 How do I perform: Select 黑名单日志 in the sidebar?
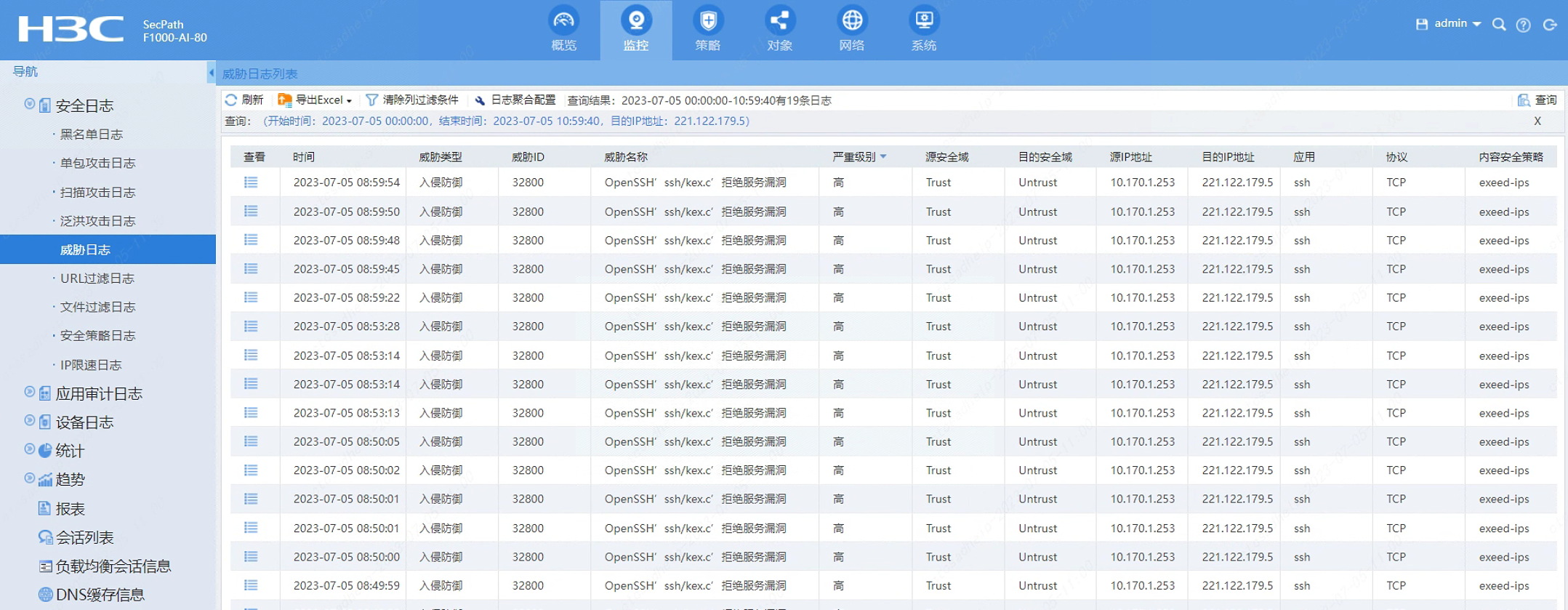(91, 135)
